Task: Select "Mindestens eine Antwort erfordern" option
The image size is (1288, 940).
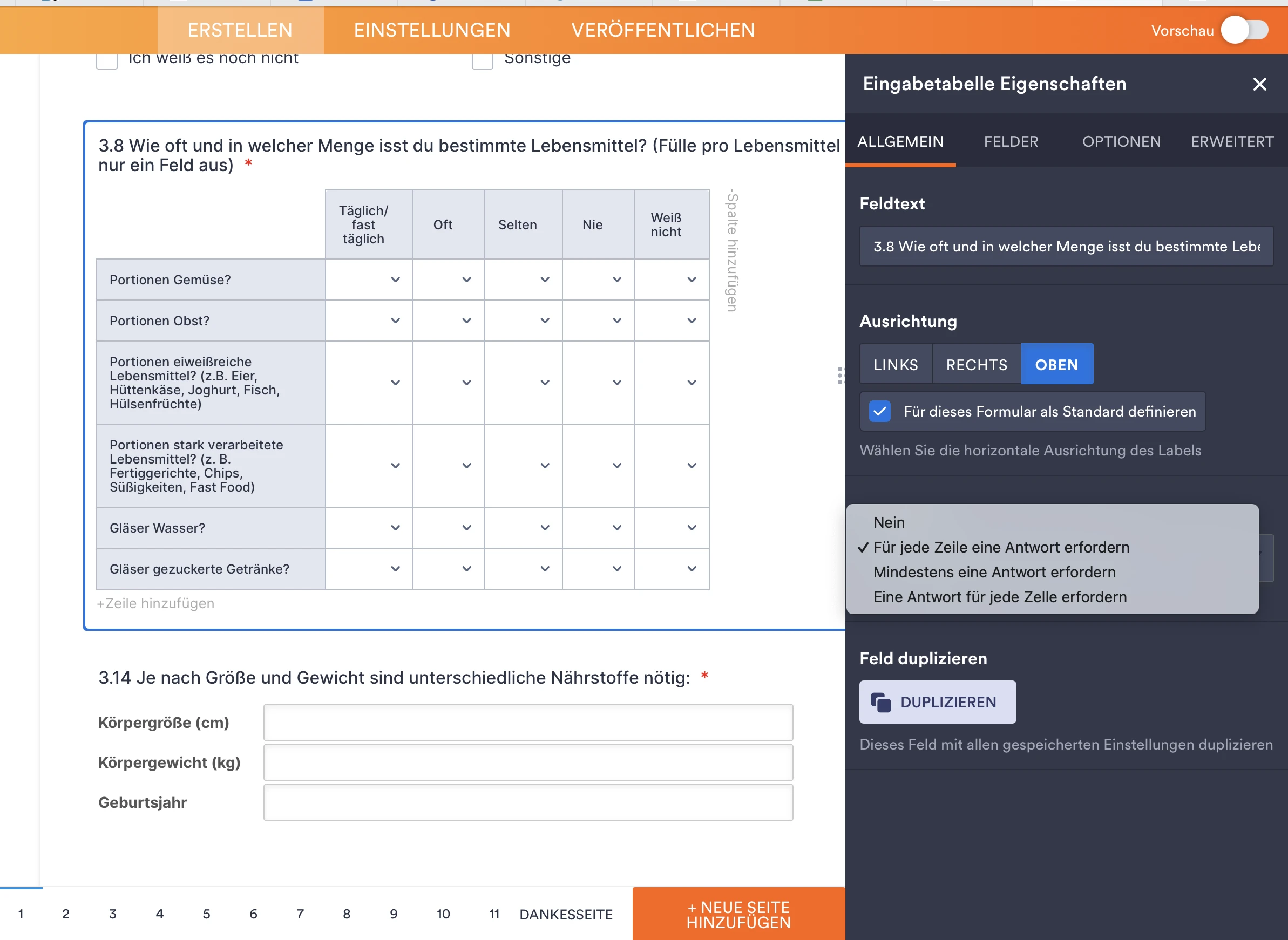Action: 994,572
